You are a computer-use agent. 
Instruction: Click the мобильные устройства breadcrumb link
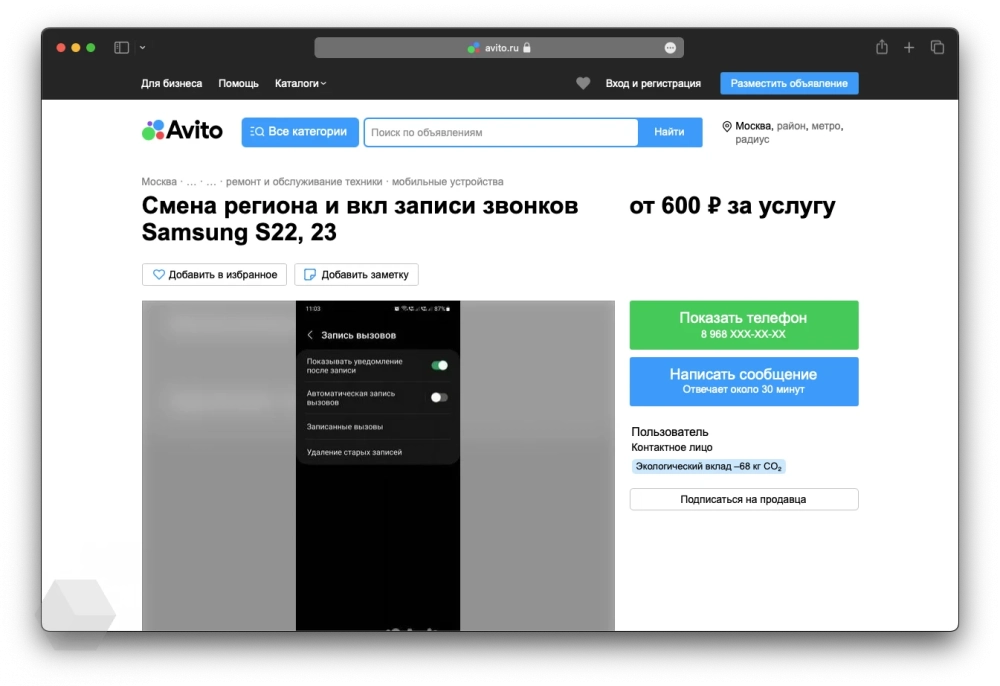pos(447,182)
